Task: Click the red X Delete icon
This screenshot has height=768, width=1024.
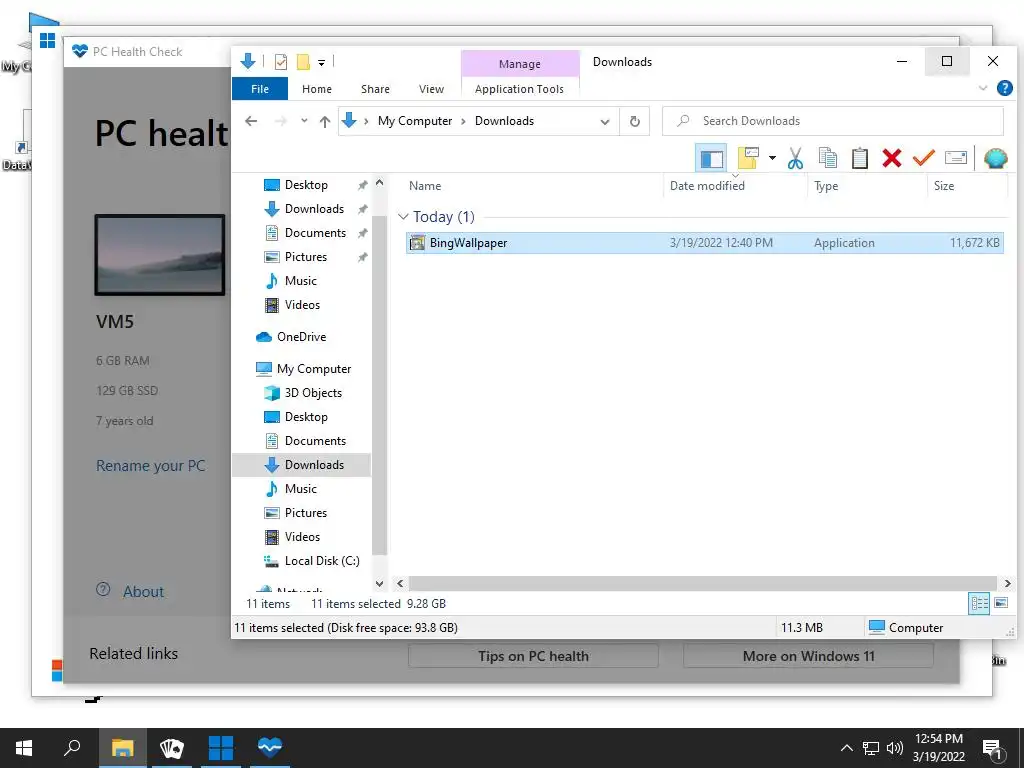Action: [891, 158]
